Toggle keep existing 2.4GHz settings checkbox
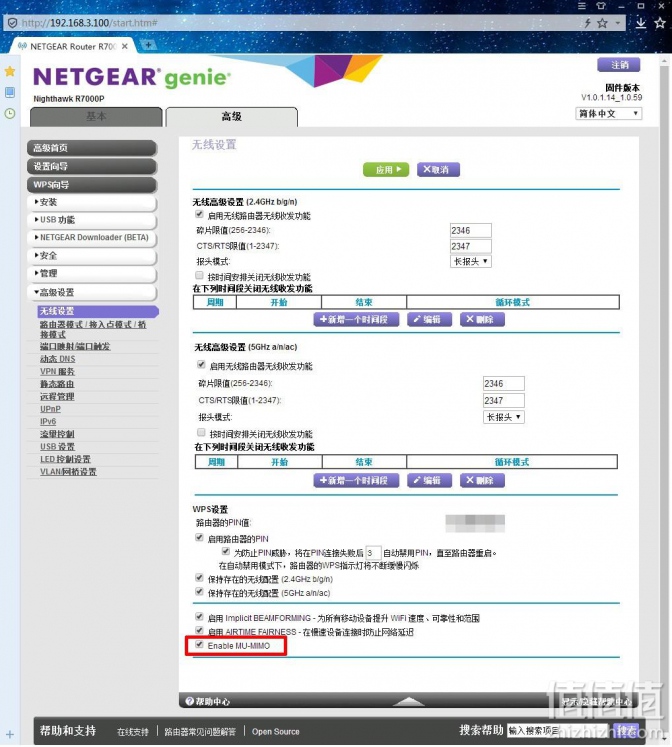 point(200,577)
